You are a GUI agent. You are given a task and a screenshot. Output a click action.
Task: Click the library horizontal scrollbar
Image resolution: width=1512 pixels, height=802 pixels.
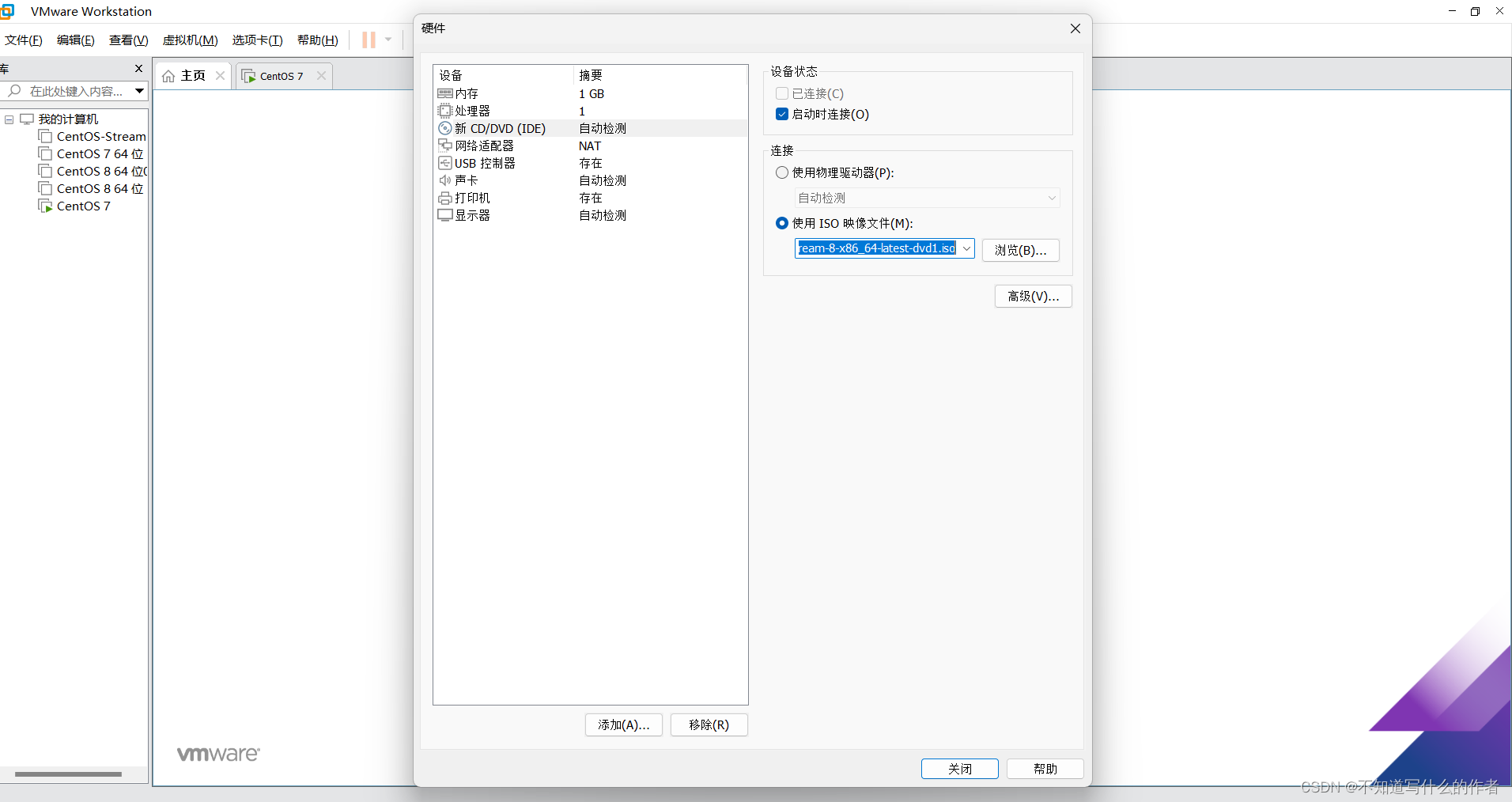pyautogui.click(x=68, y=774)
